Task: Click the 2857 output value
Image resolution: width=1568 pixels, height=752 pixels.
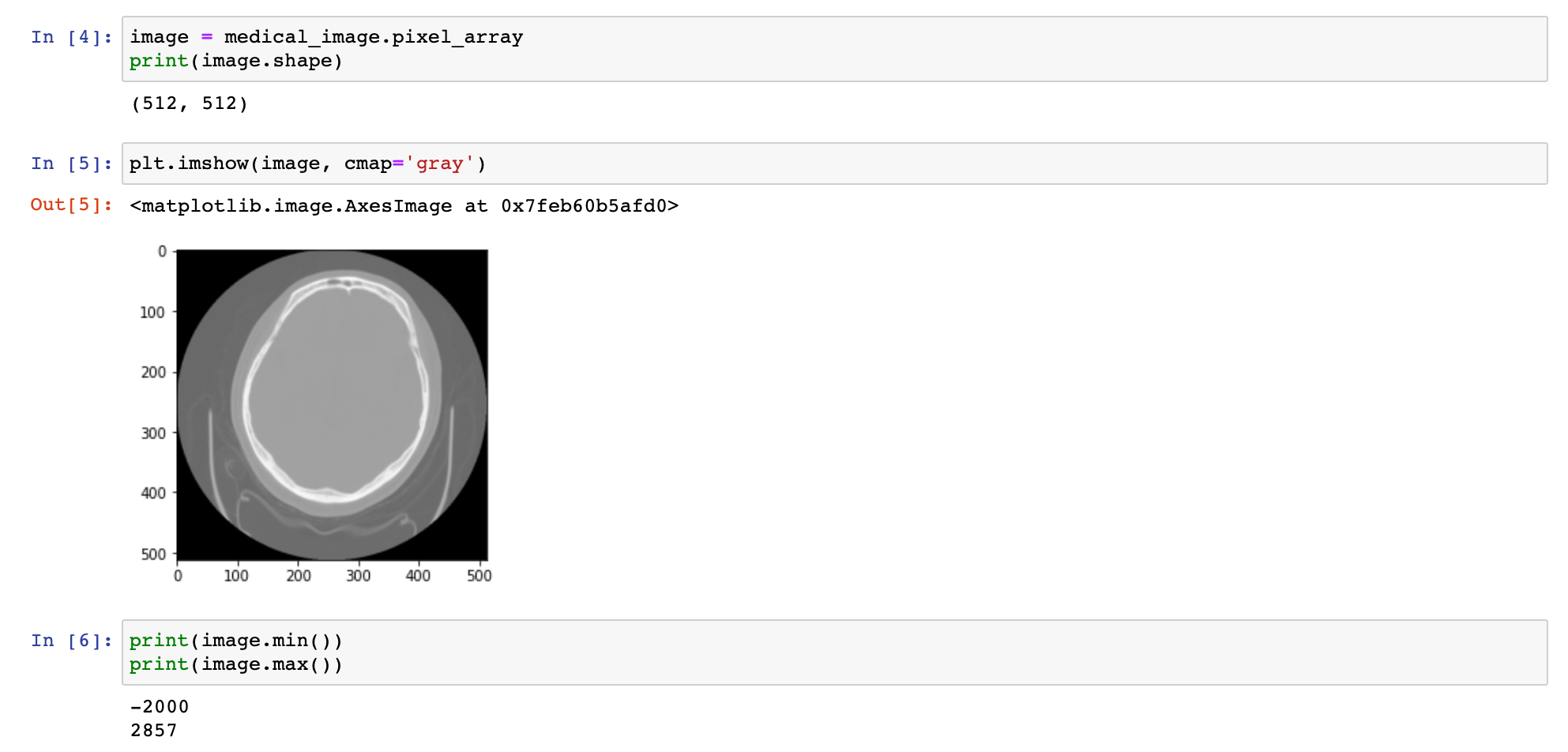Action: pyautogui.click(x=154, y=731)
